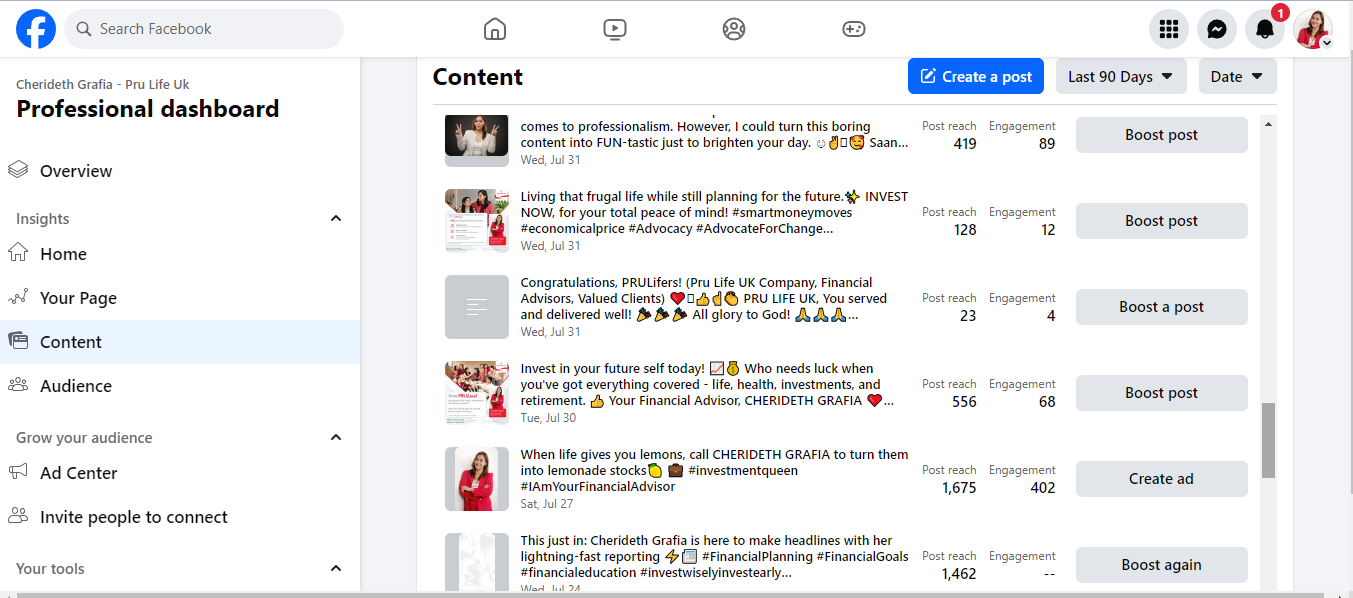Open thumbnail of This just in post
The height and width of the screenshot is (598, 1353).
tap(477, 563)
